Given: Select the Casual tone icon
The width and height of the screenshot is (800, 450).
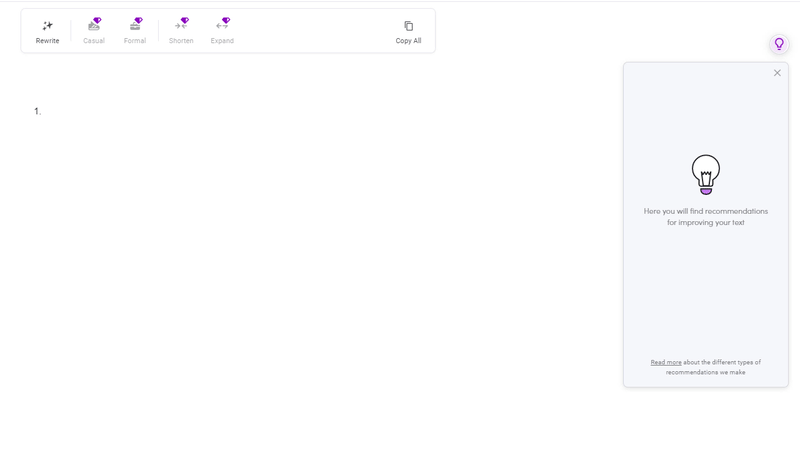Looking at the screenshot, I should tap(92, 27).
